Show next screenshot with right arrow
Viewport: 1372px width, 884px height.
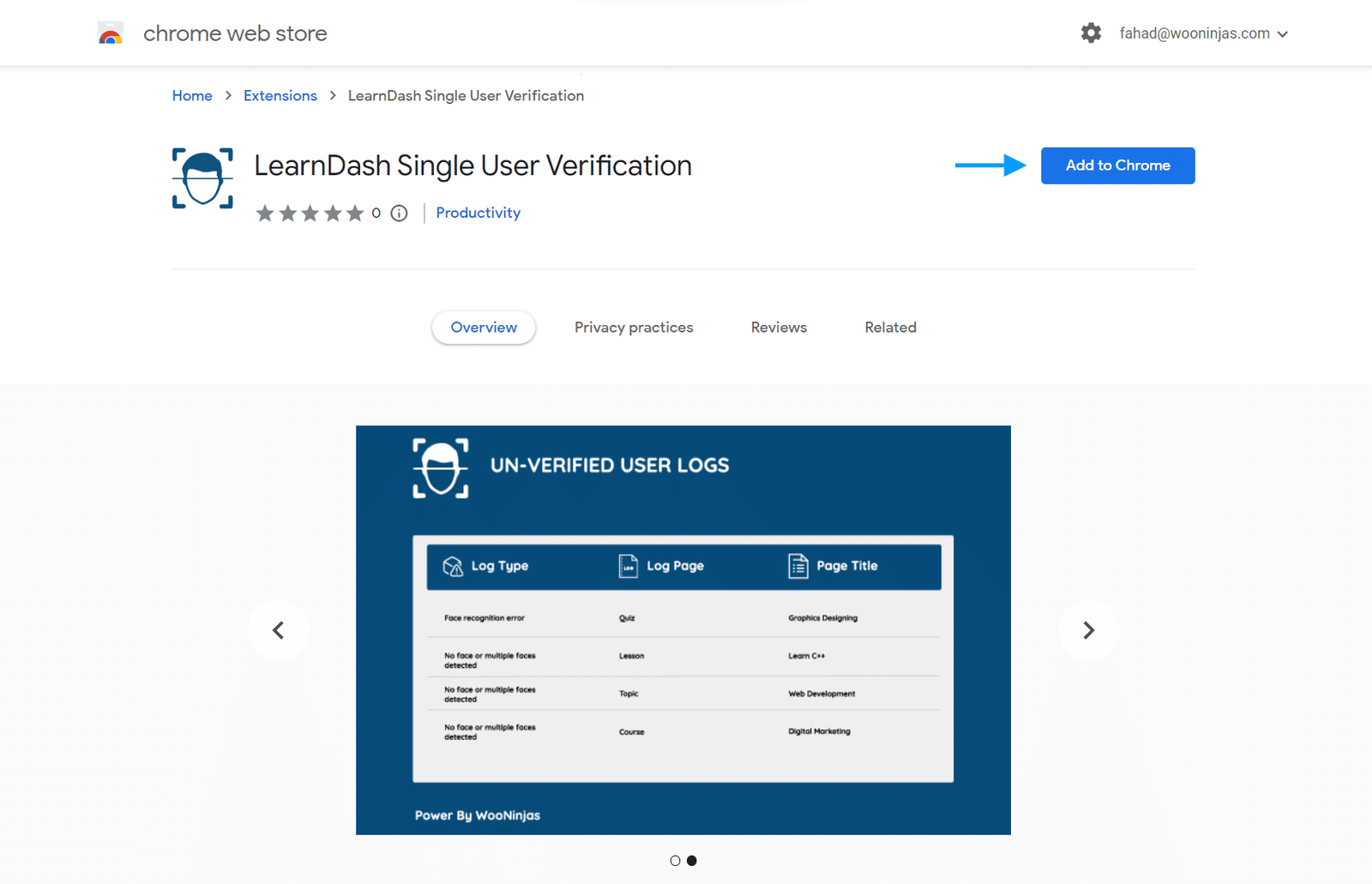pos(1089,630)
